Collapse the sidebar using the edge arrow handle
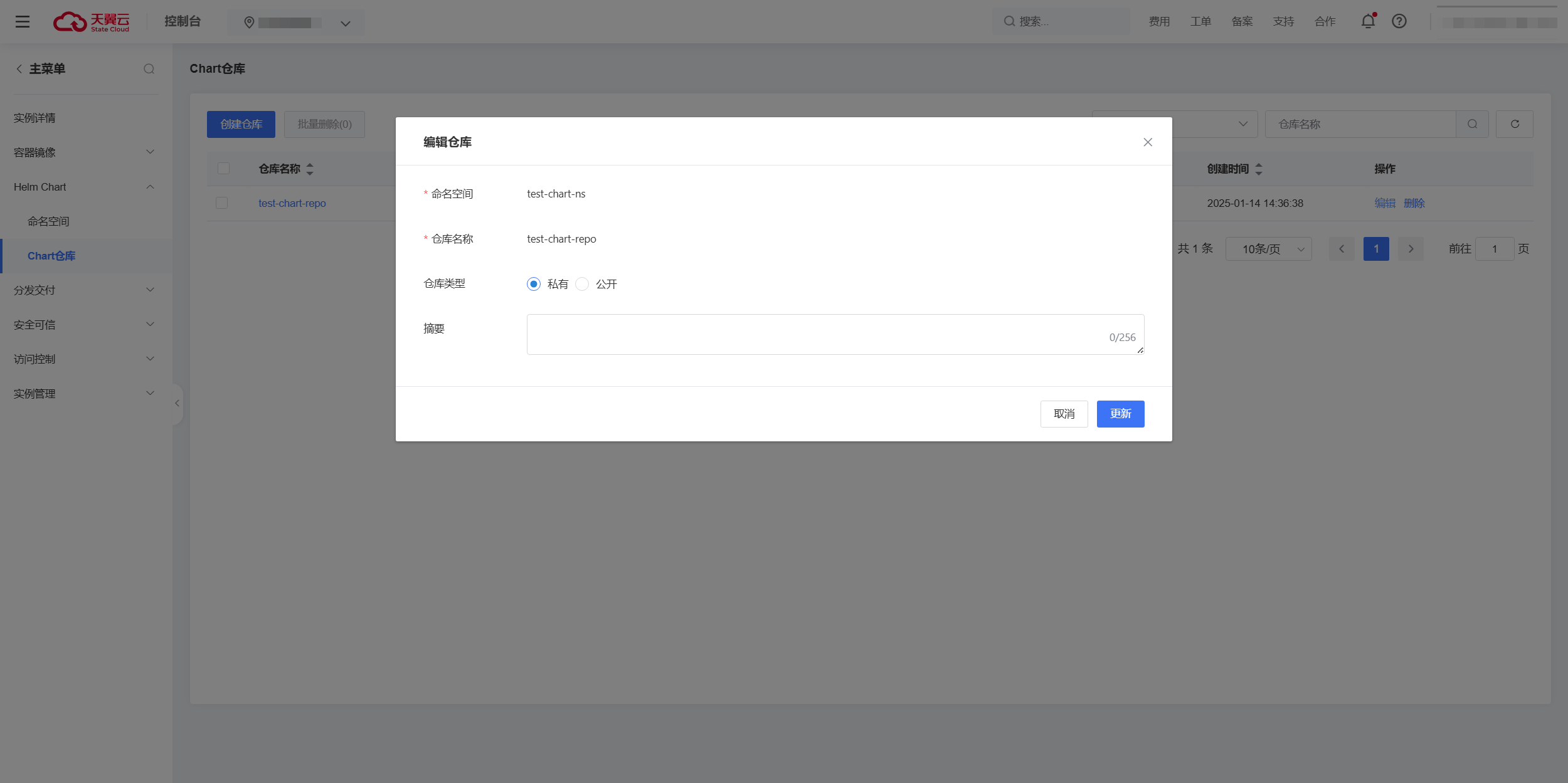Image resolution: width=1568 pixels, height=783 pixels. click(x=177, y=403)
